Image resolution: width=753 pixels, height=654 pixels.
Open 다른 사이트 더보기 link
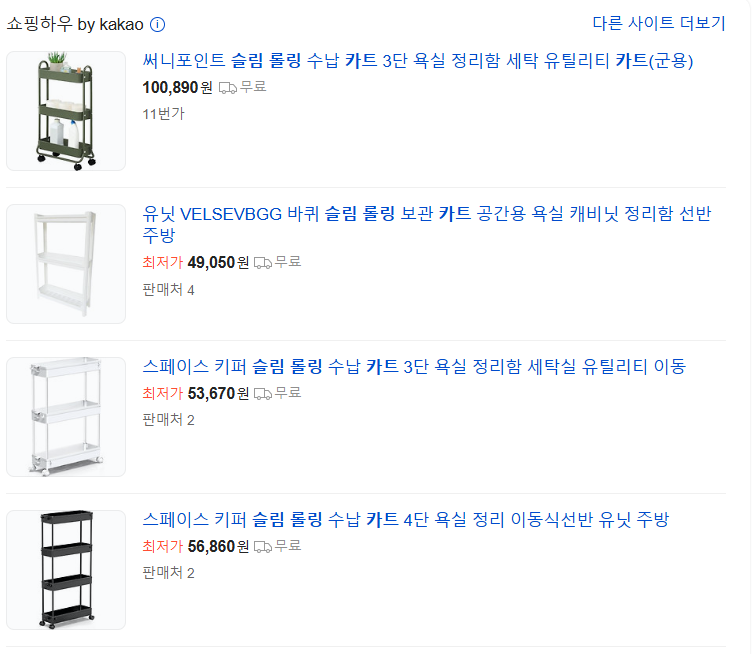[x=658, y=23]
